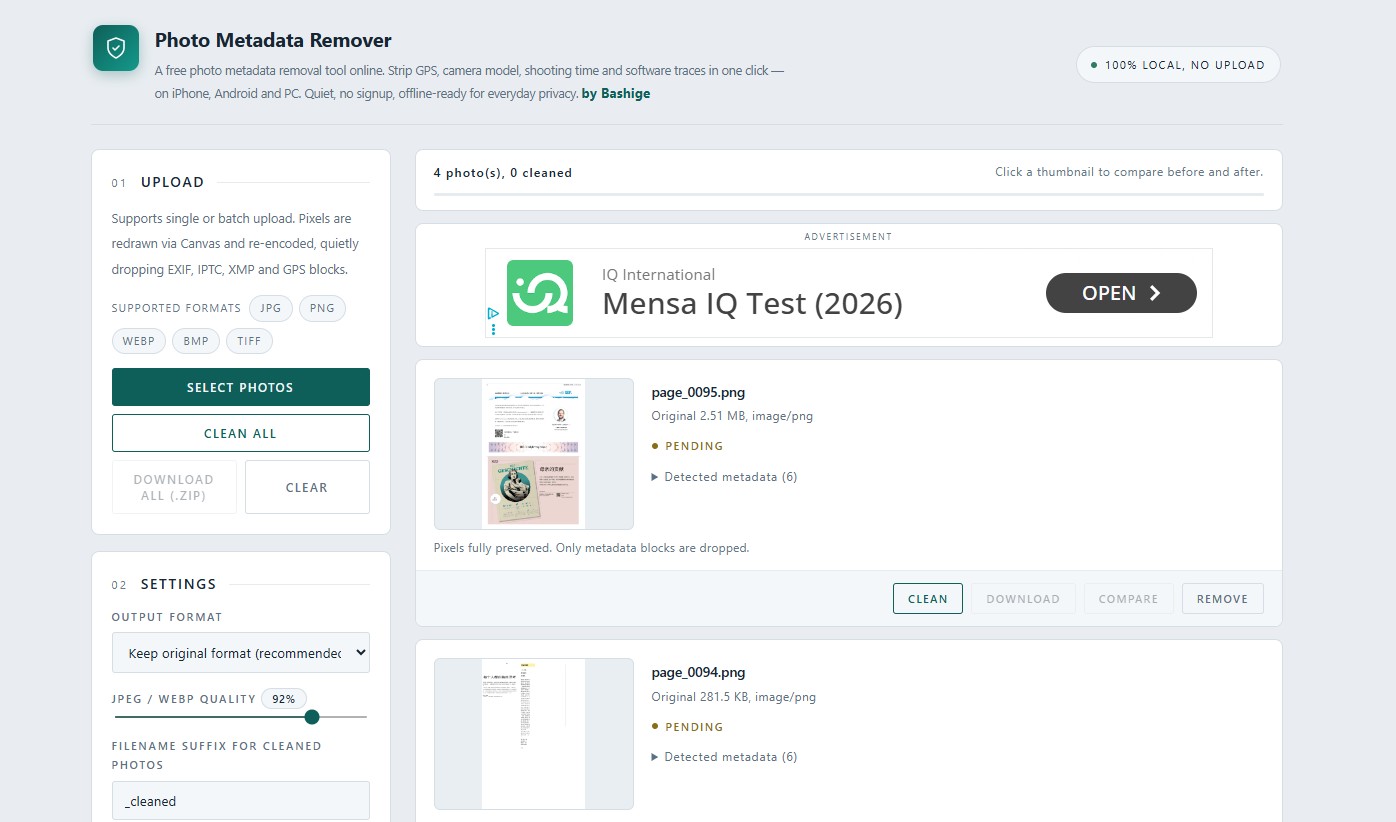Viewport: 1396px width, 822px height.
Task: Click the BMP format chip
Action: 196,341
